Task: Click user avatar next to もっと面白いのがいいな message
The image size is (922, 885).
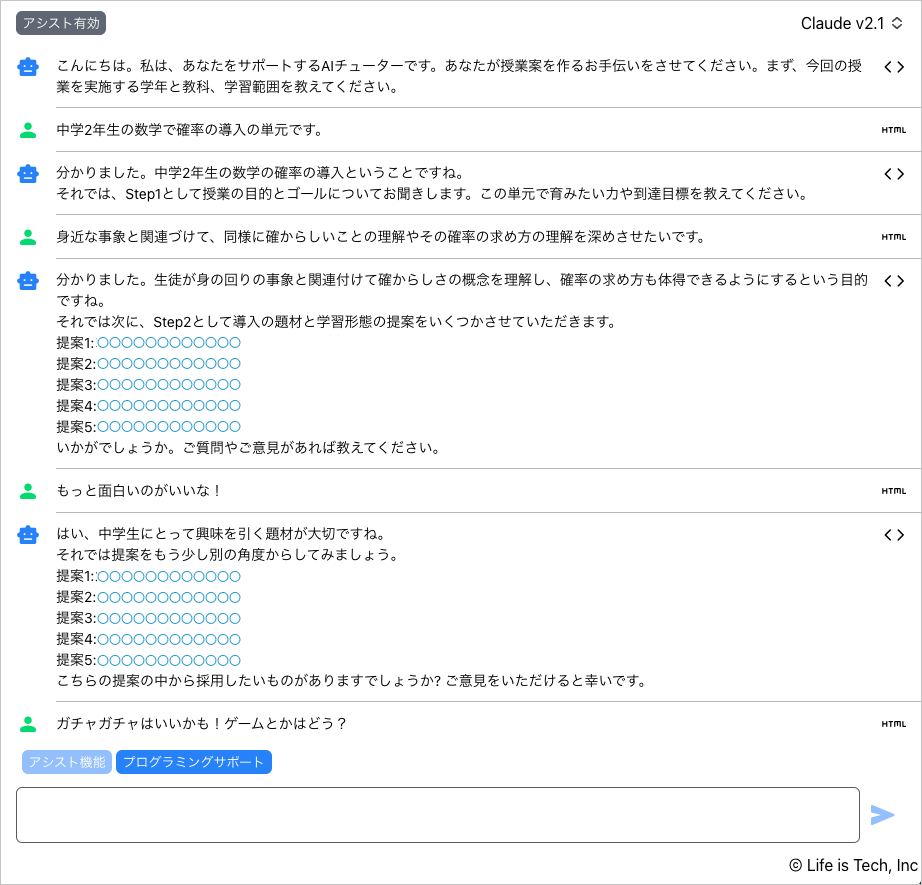Action: coord(27,490)
